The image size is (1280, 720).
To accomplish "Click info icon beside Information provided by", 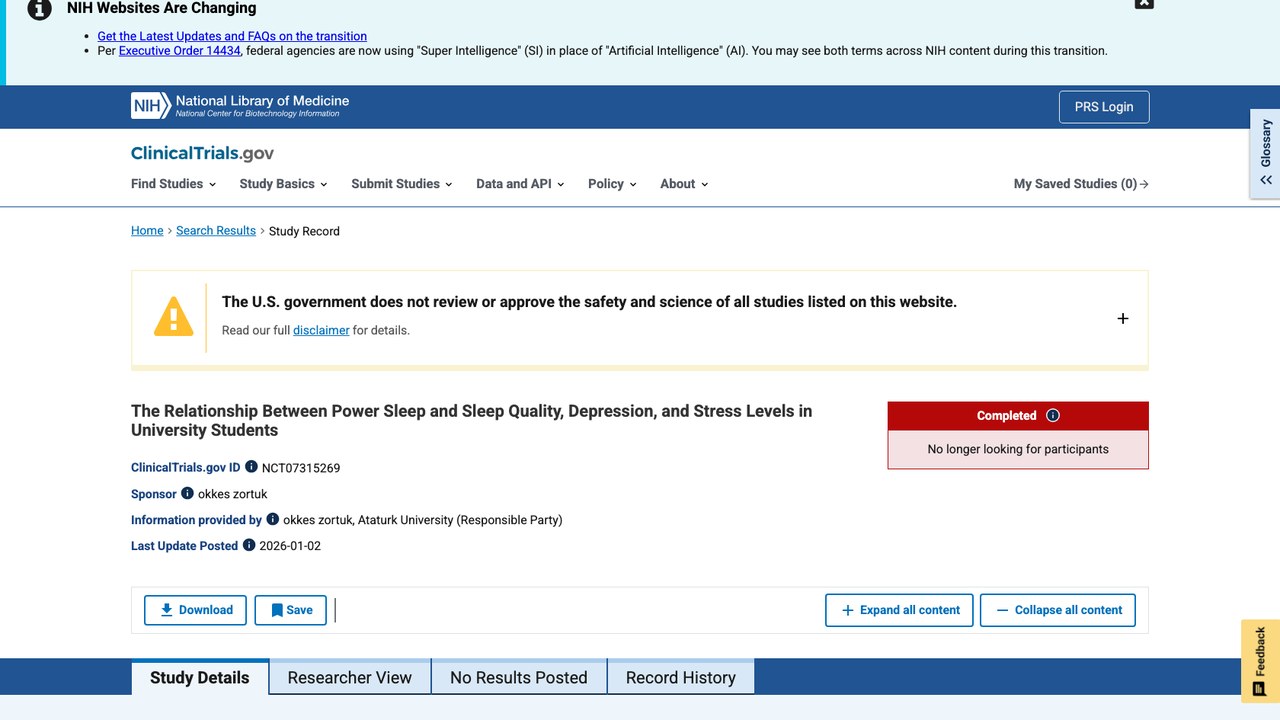I will [272, 519].
